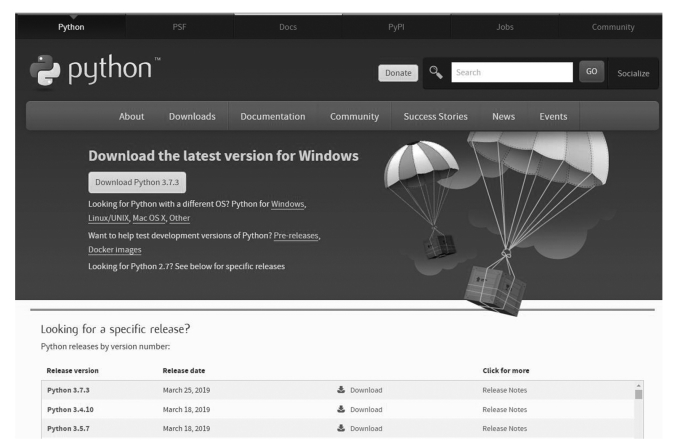This screenshot has height=448, width=683.
Task: Open Release Notes for Python 3.4.10
Action: click(504, 409)
